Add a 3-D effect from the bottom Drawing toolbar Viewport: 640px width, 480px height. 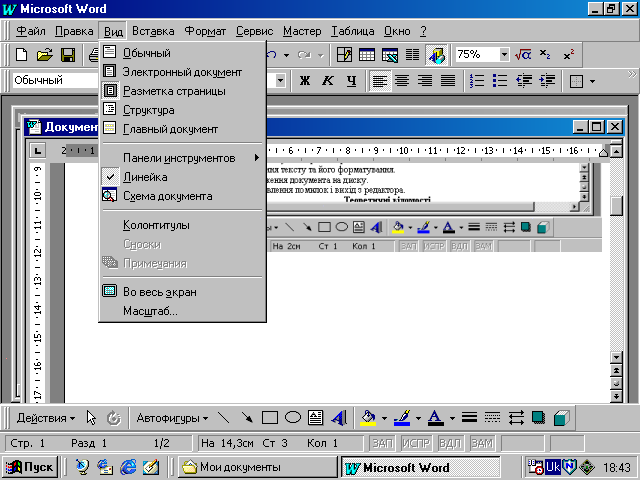pyautogui.click(x=562, y=418)
